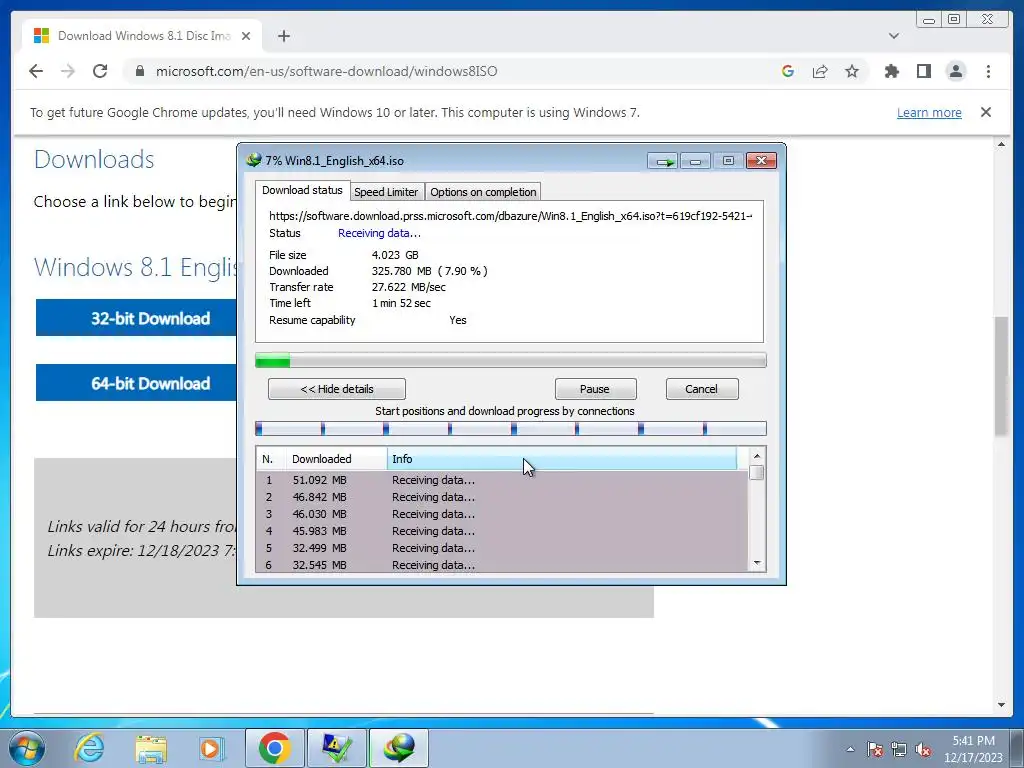Image resolution: width=1024 pixels, height=768 pixels.
Task: Open Action Center flag tray icon
Action: pyautogui.click(x=875, y=749)
